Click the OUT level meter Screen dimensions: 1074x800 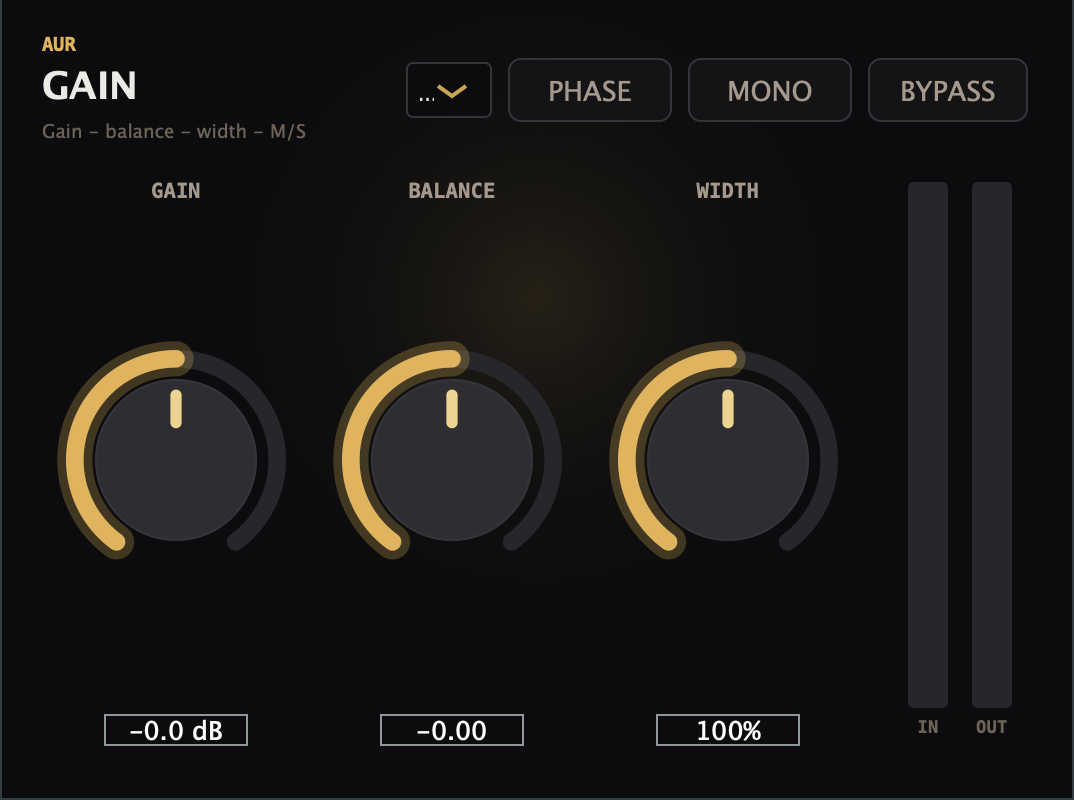(992, 445)
